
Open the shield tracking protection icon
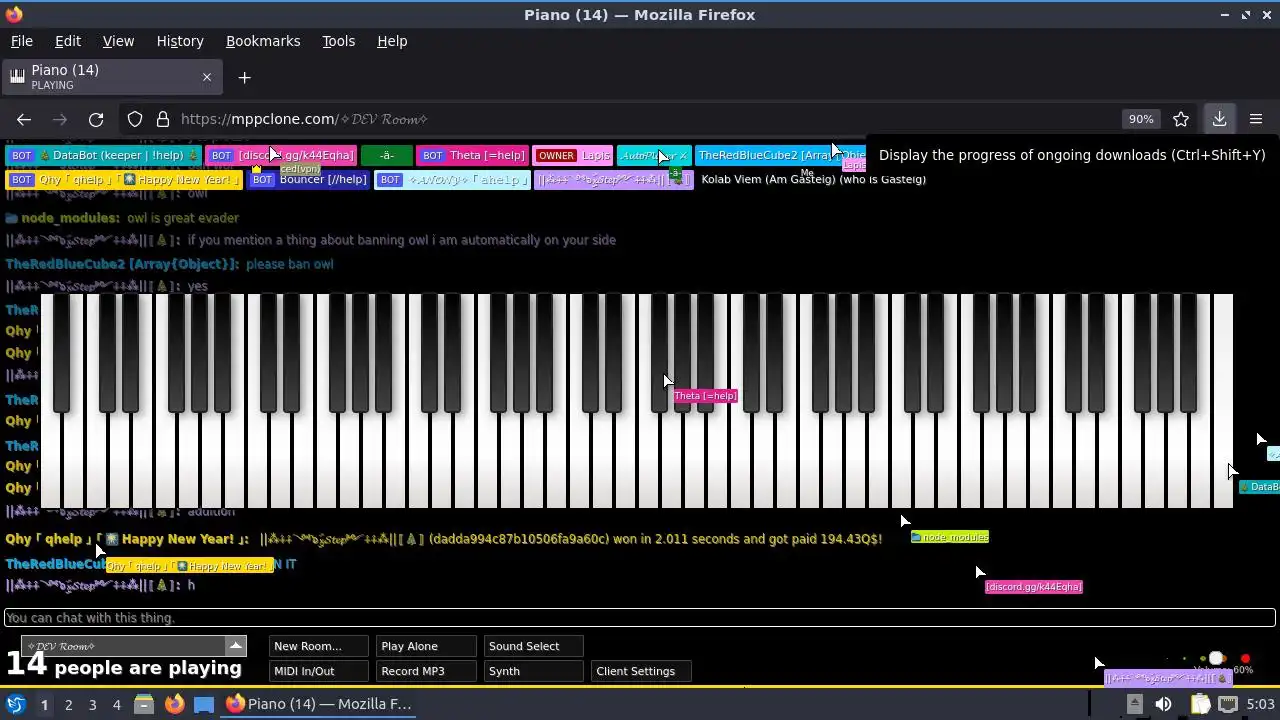135,119
